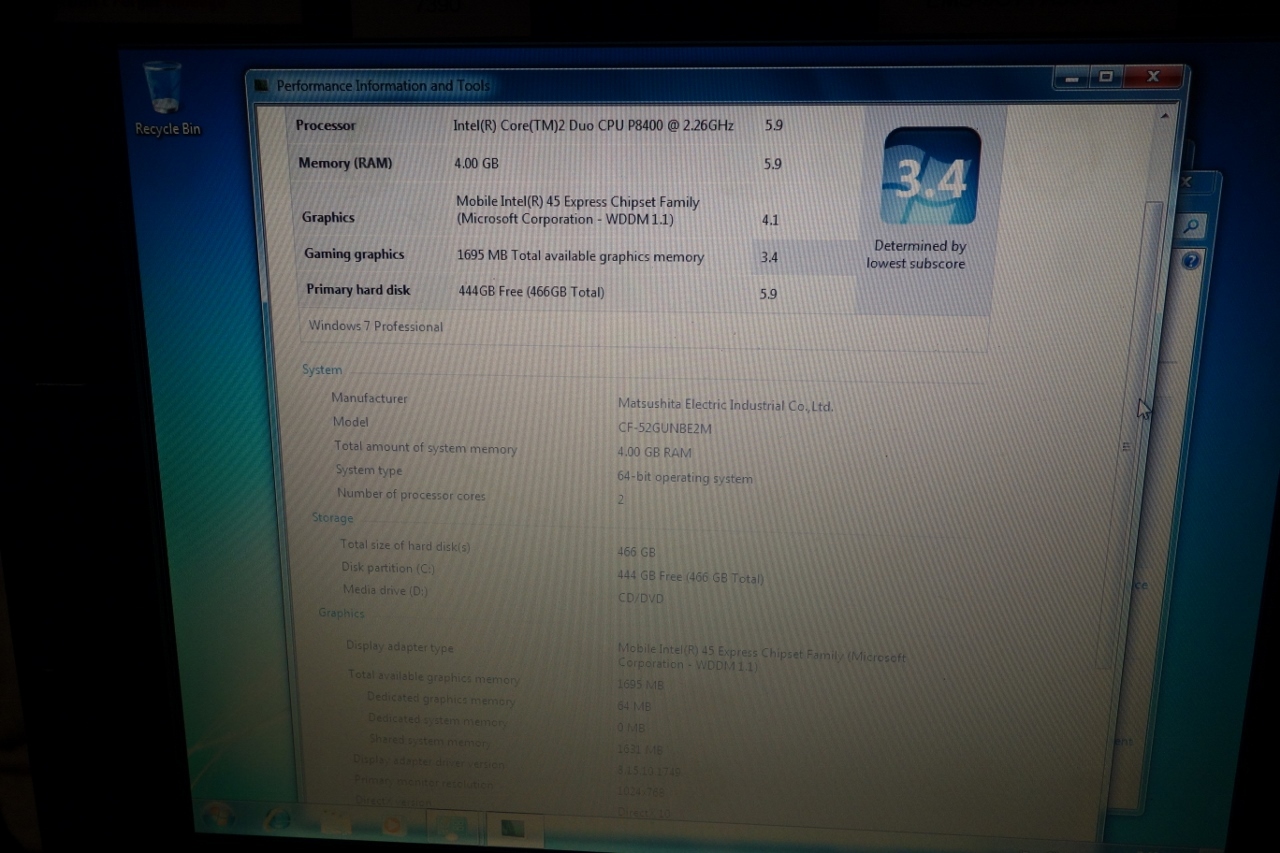This screenshot has width=1280, height=853.
Task: Close the Performance Information and Tools window
Action: (x=1153, y=76)
